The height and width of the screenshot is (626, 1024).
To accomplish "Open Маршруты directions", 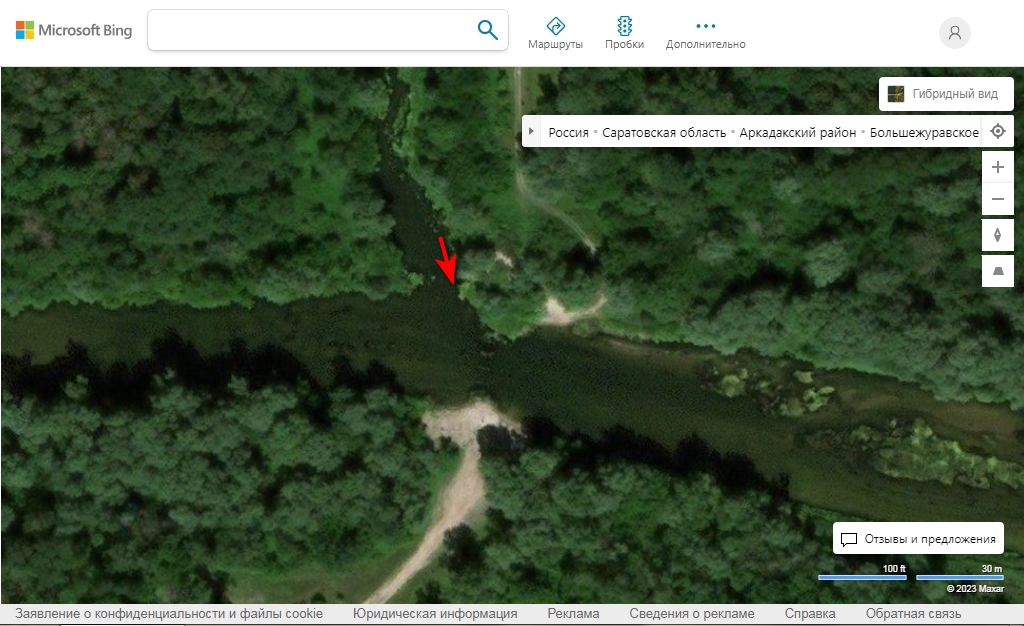I will (555, 32).
